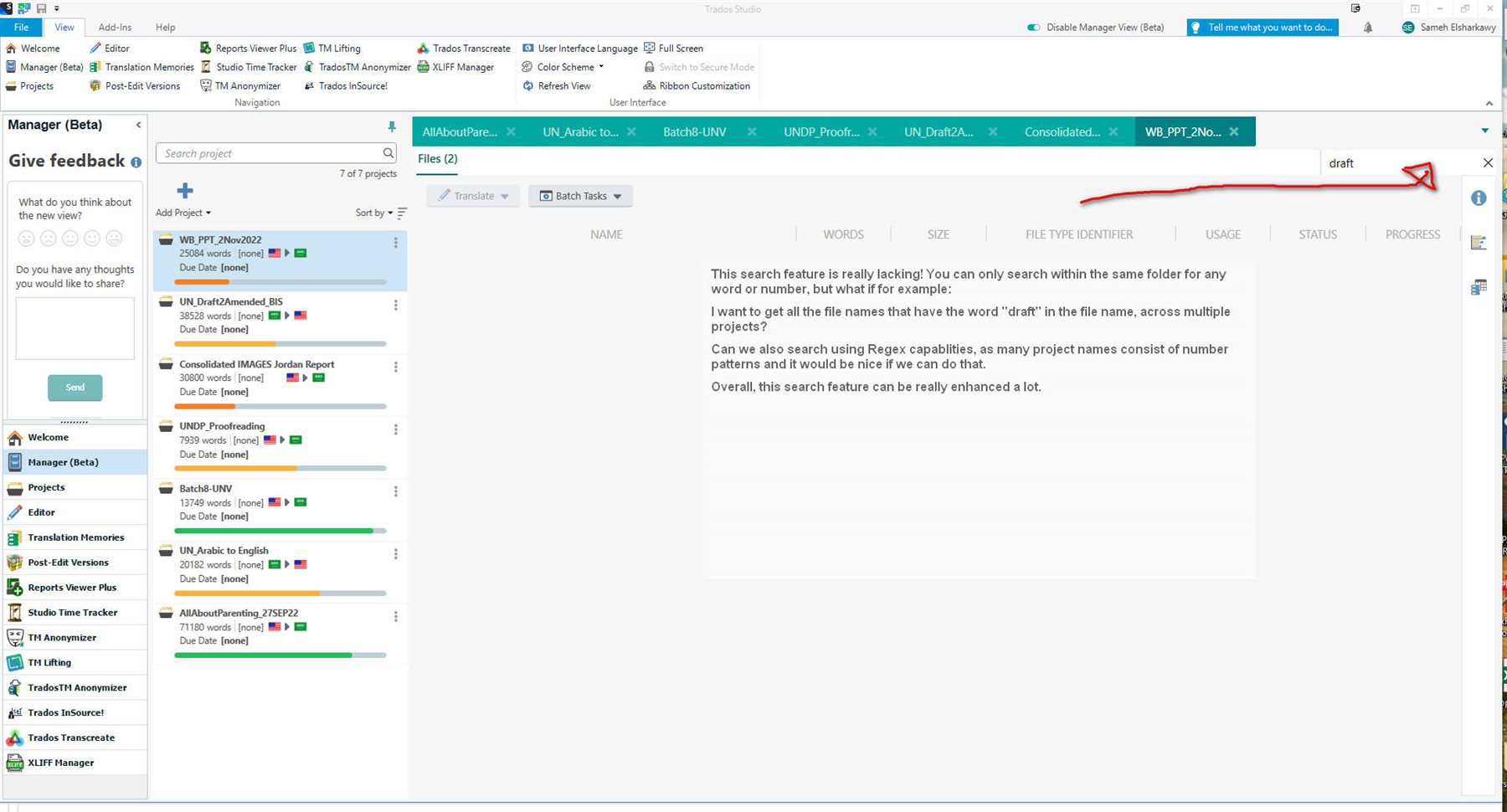1507x812 pixels.
Task: Open Post-Edit Versions in ribbon
Action: [135, 85]
